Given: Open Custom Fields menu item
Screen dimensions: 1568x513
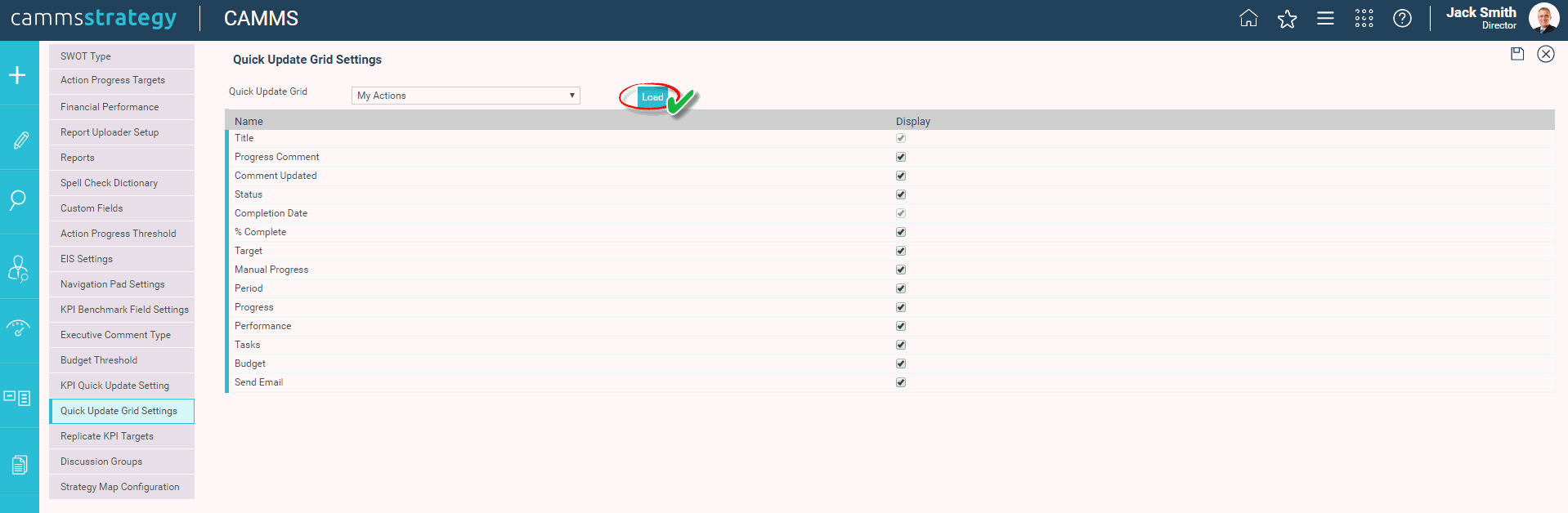Looking at the screenshot, I should click(x=122, y=208).
